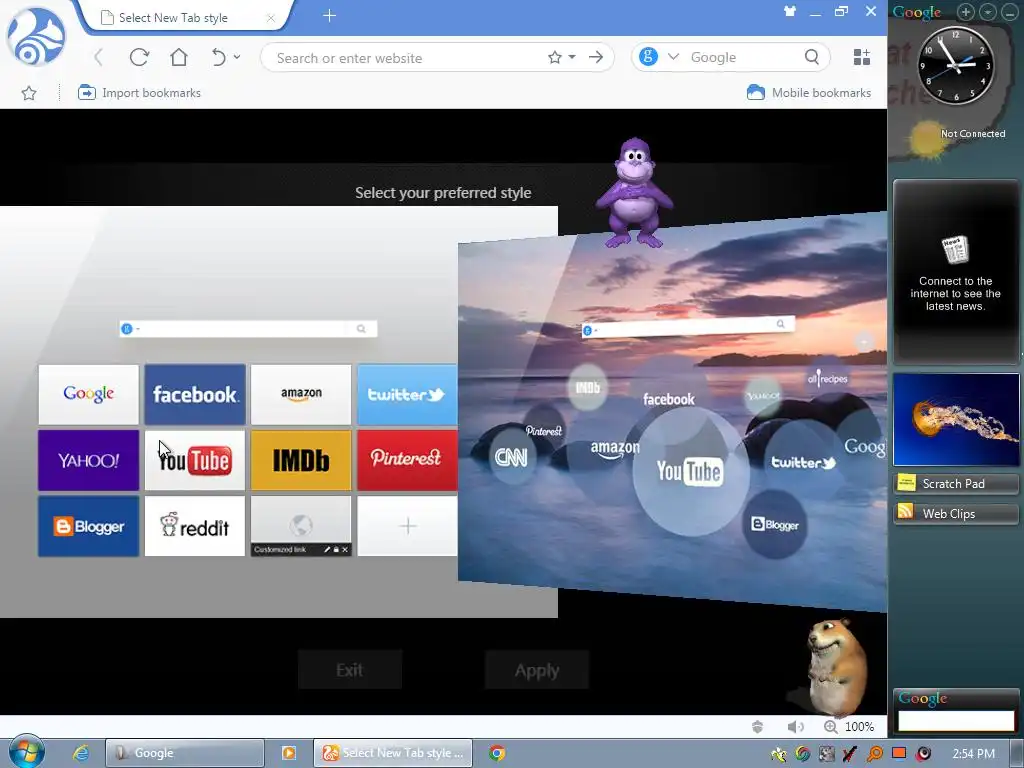Click the YouTube bubble in scenic style
This screenshot has height=768, width=1024.
click(690, 472)
